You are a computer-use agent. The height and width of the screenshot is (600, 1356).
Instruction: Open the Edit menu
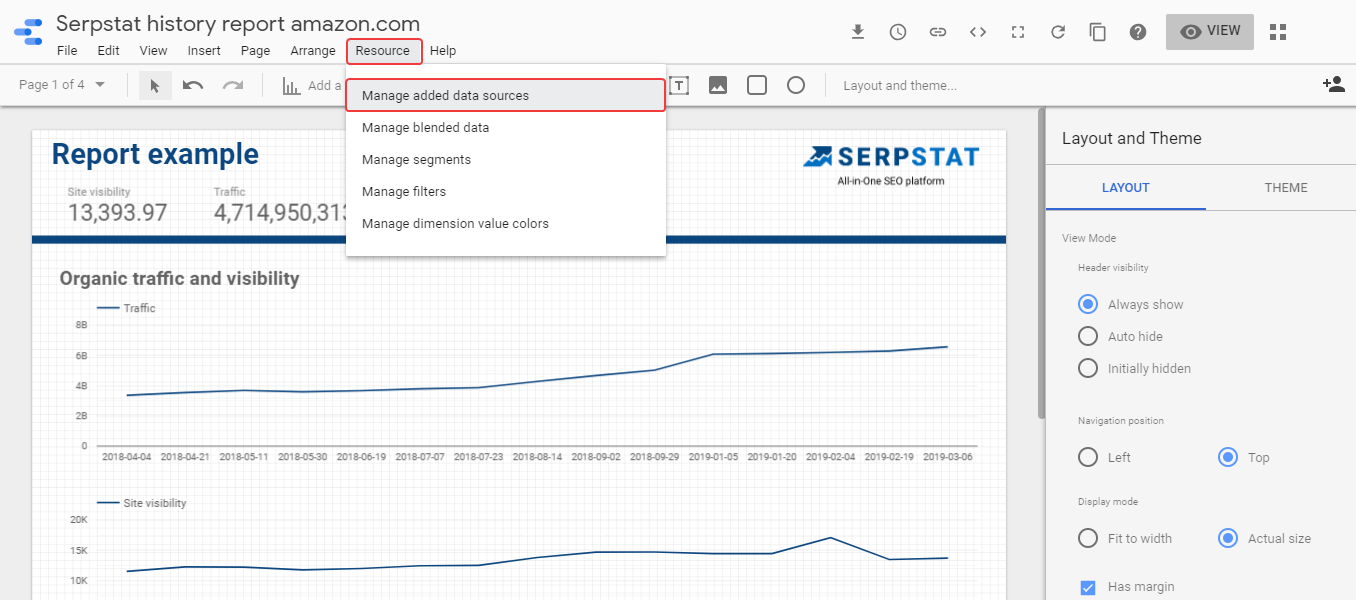click(109, 51)
